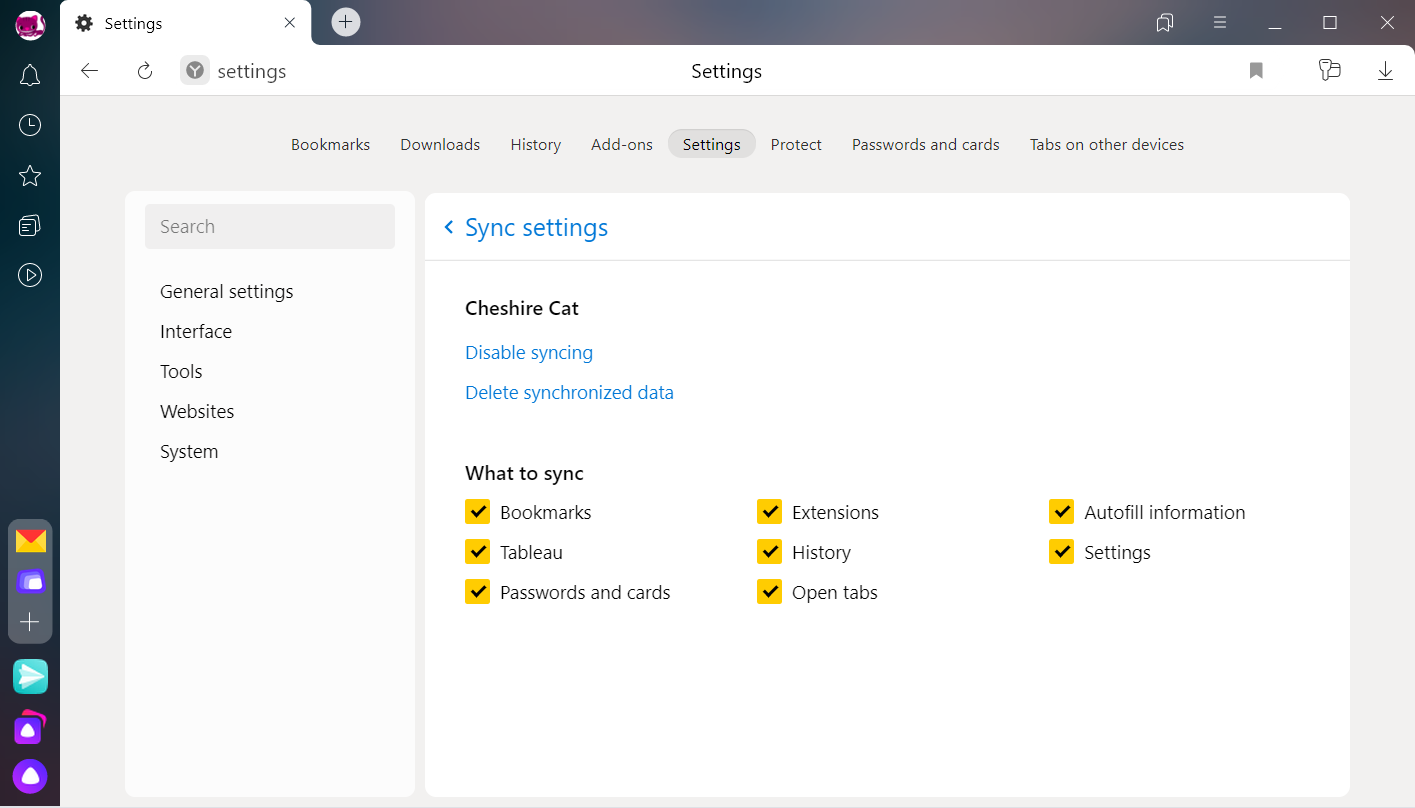
Task: Open downloads arrow icon in toolbar
Action: (x=1385, y=71)
